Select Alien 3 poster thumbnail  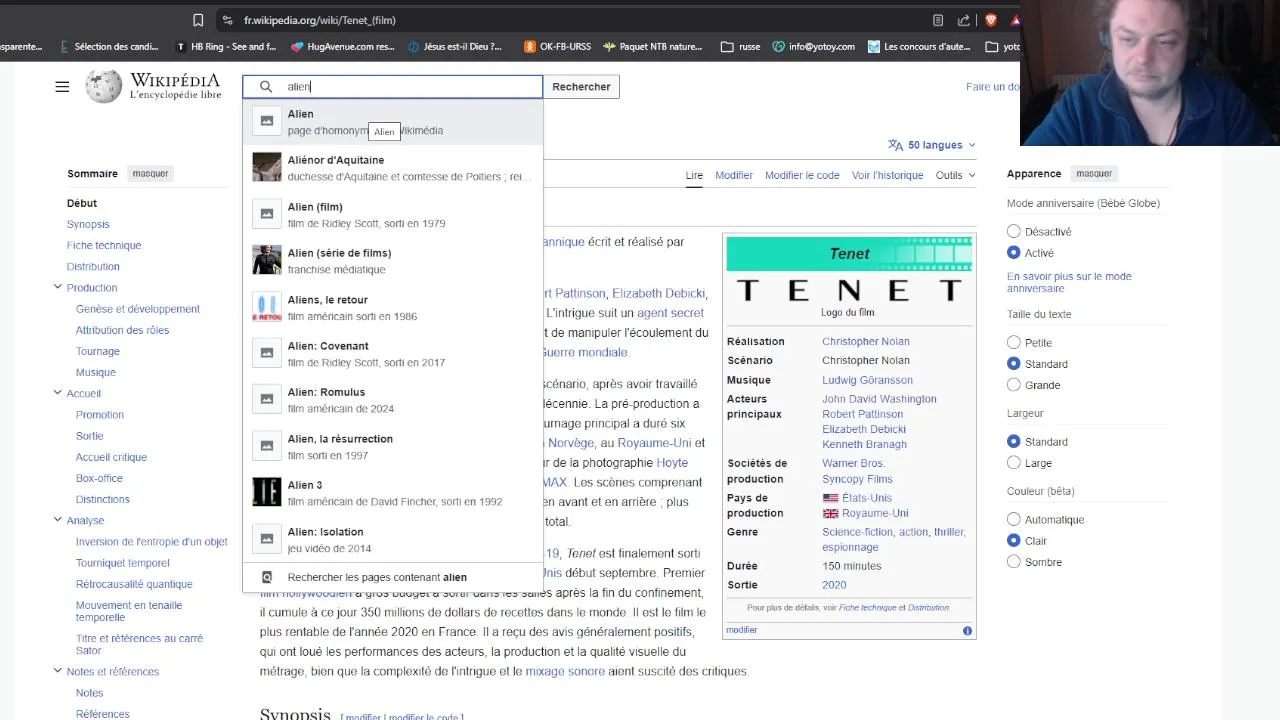click(267, 492)
